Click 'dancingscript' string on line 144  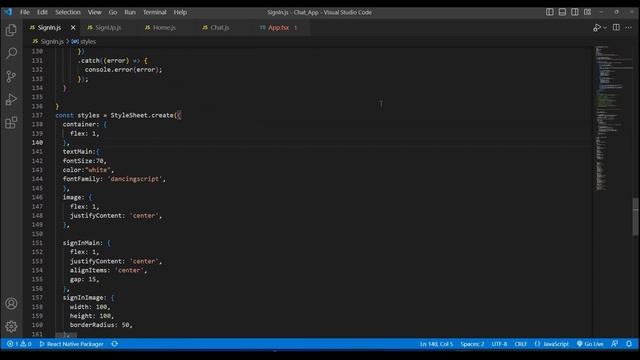pos(135,179)
